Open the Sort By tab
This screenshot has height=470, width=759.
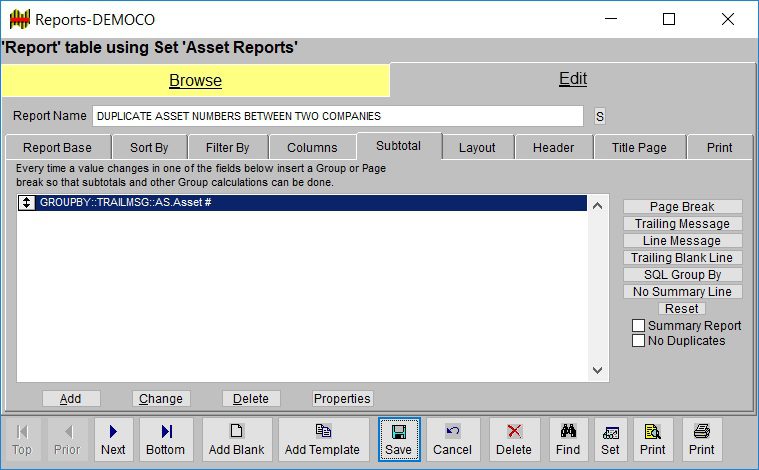pos(149,148)
